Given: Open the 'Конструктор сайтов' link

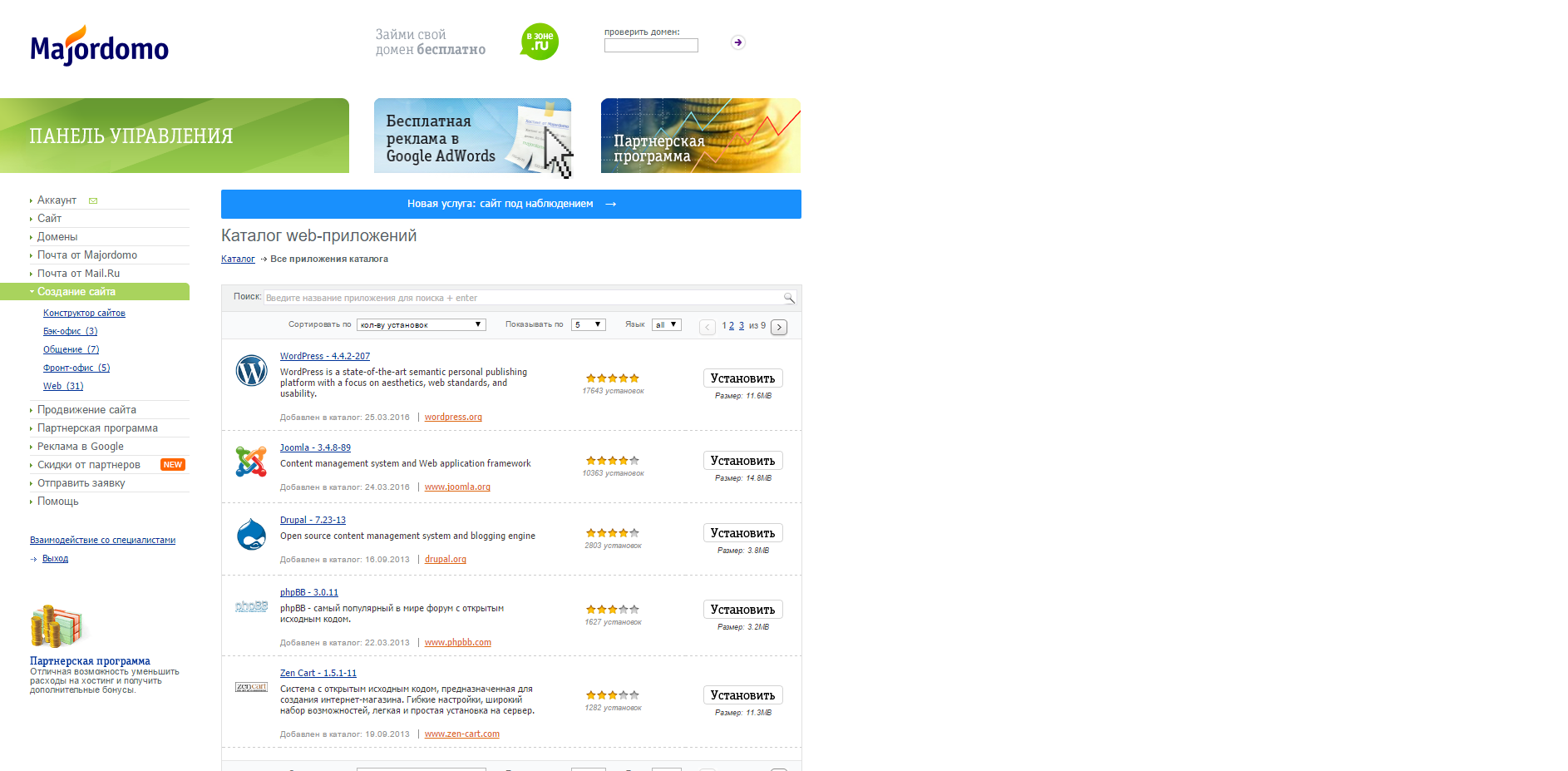Looking at the screenshot, I should pyautogui.click(x=84, y=314).
